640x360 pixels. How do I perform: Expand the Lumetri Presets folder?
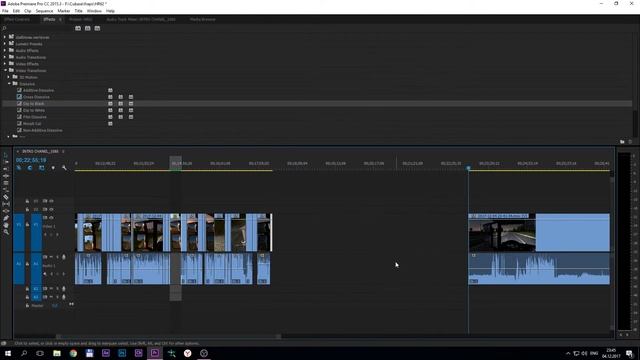[x=5, y=44]
